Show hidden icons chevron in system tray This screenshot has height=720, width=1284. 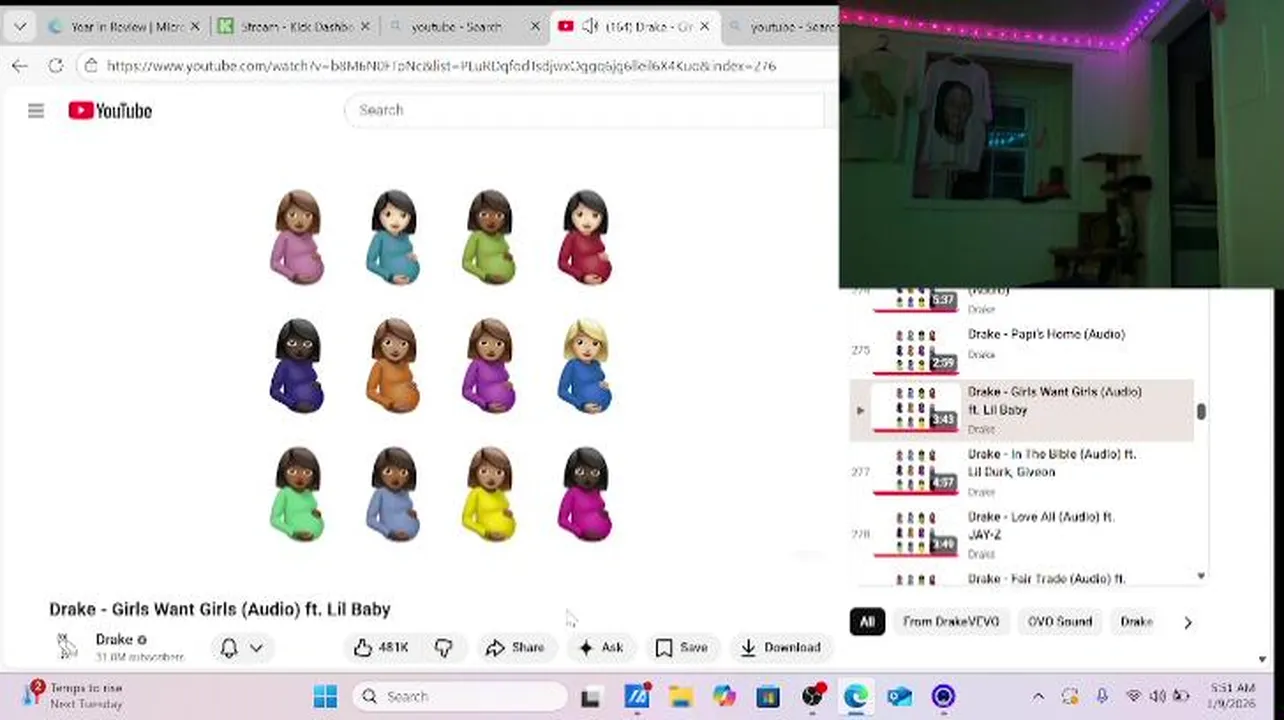[1038, 697]
